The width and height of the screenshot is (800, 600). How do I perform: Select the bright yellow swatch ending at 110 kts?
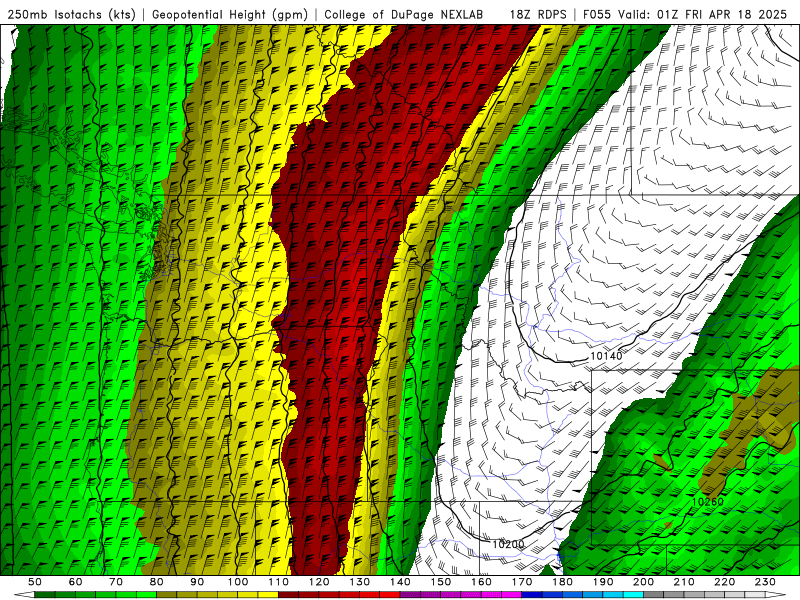[268, 594]
